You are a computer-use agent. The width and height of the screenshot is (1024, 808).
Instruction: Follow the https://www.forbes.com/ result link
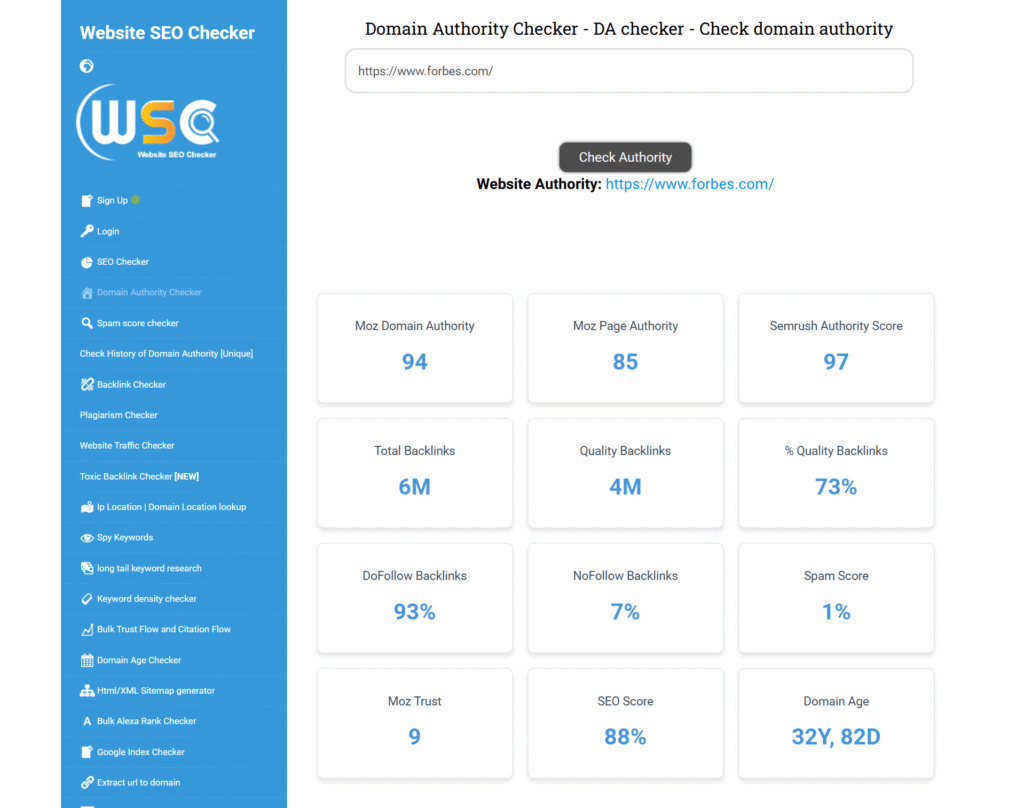690,184
